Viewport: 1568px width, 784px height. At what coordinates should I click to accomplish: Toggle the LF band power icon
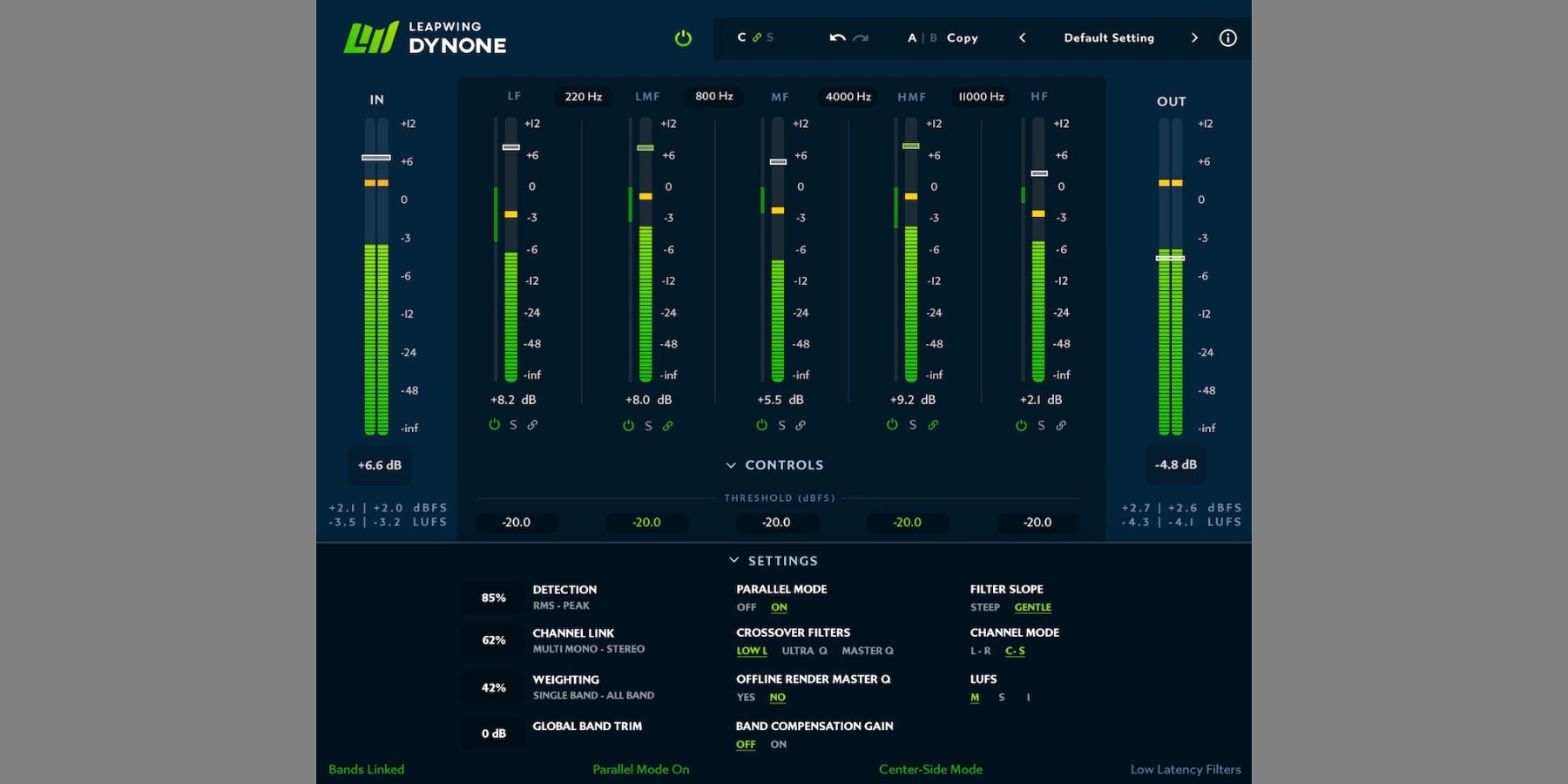(494, 425)
